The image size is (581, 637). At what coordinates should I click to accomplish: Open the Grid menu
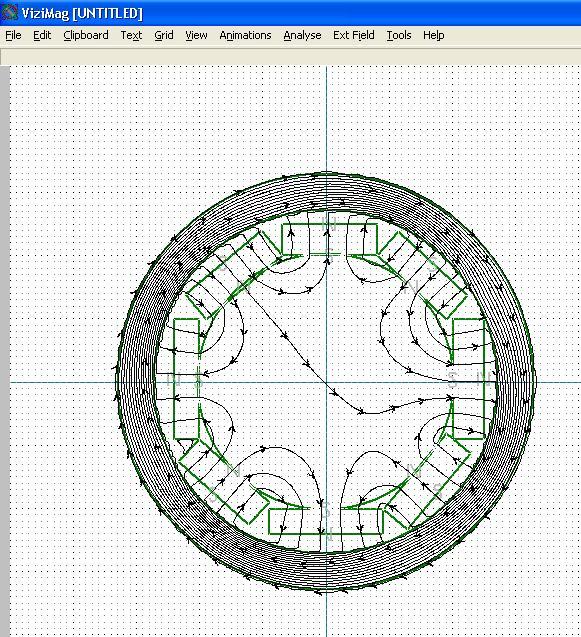tap(164, 35)
